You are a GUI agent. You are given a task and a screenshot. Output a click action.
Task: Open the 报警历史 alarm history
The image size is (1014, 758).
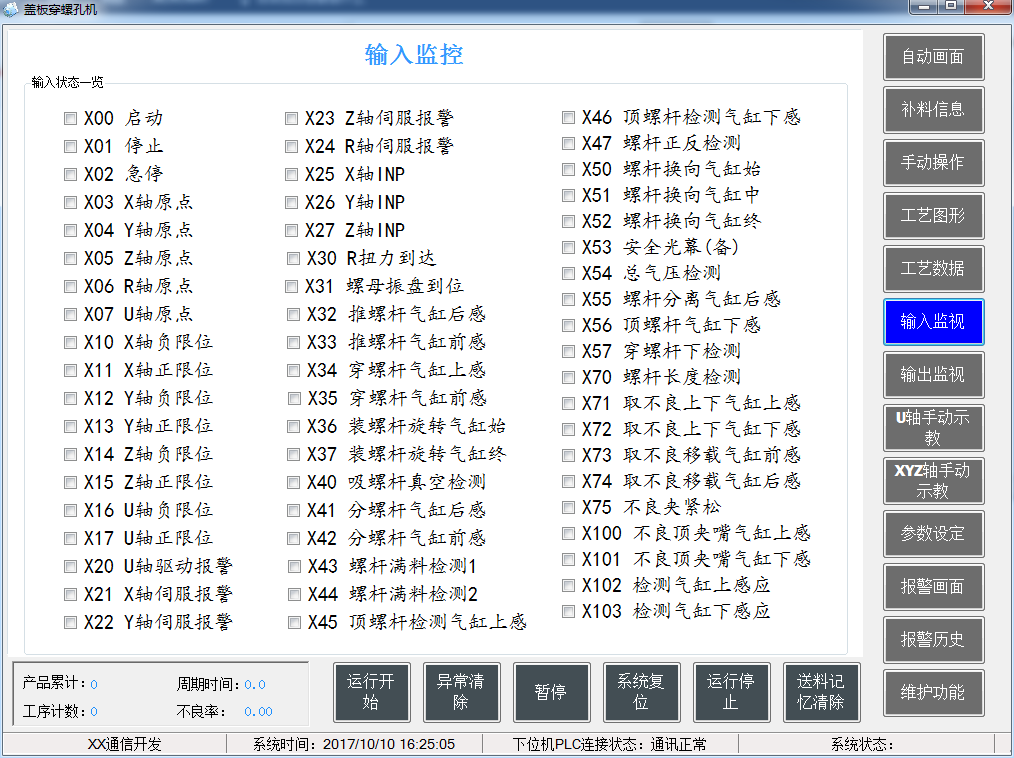[933, 640]
